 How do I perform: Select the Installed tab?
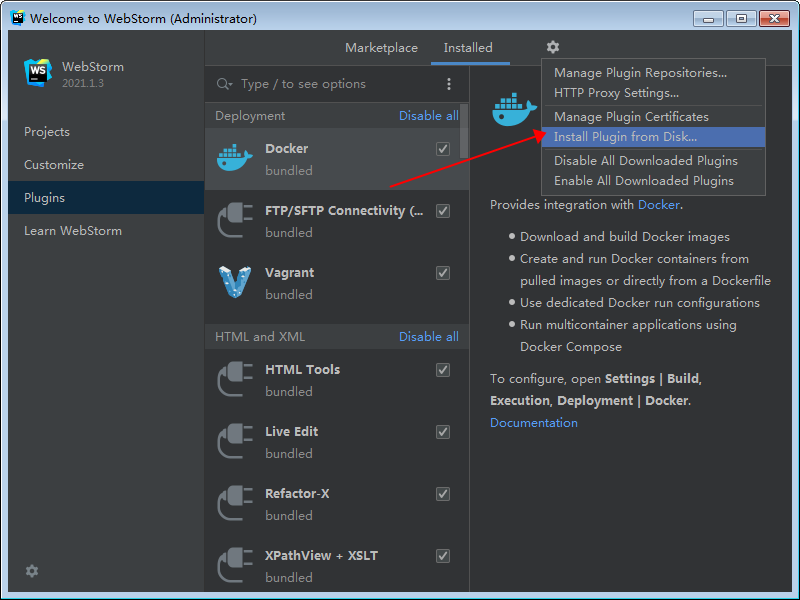(468, 48)
